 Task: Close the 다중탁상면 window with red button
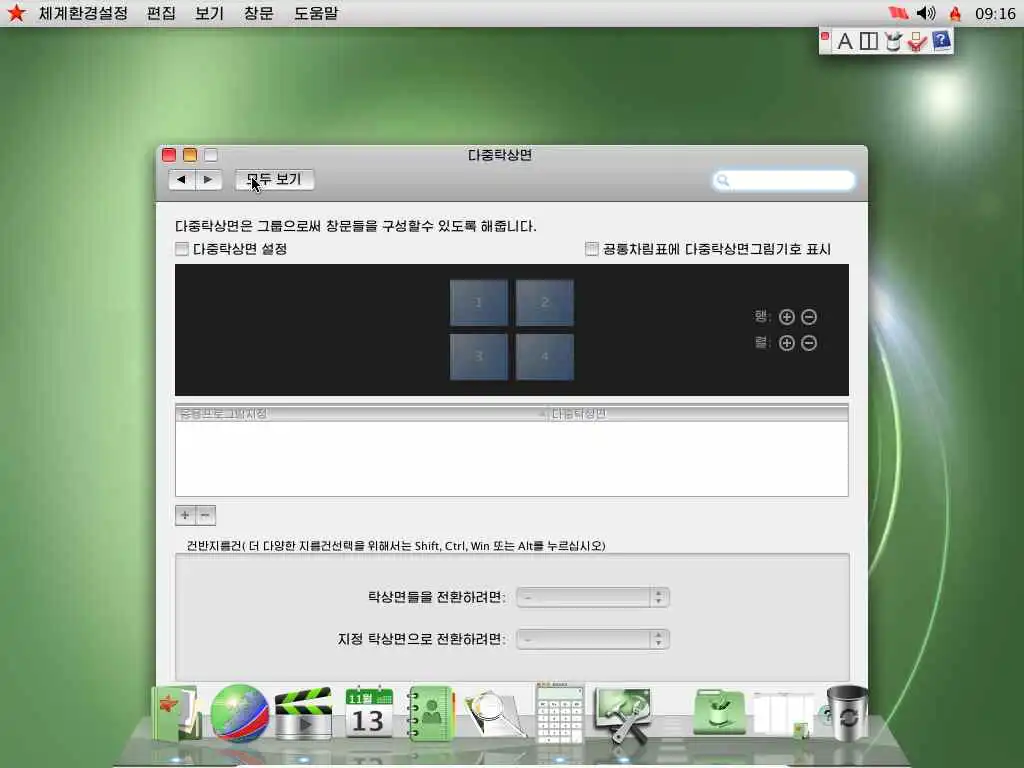tap(169, 155)
